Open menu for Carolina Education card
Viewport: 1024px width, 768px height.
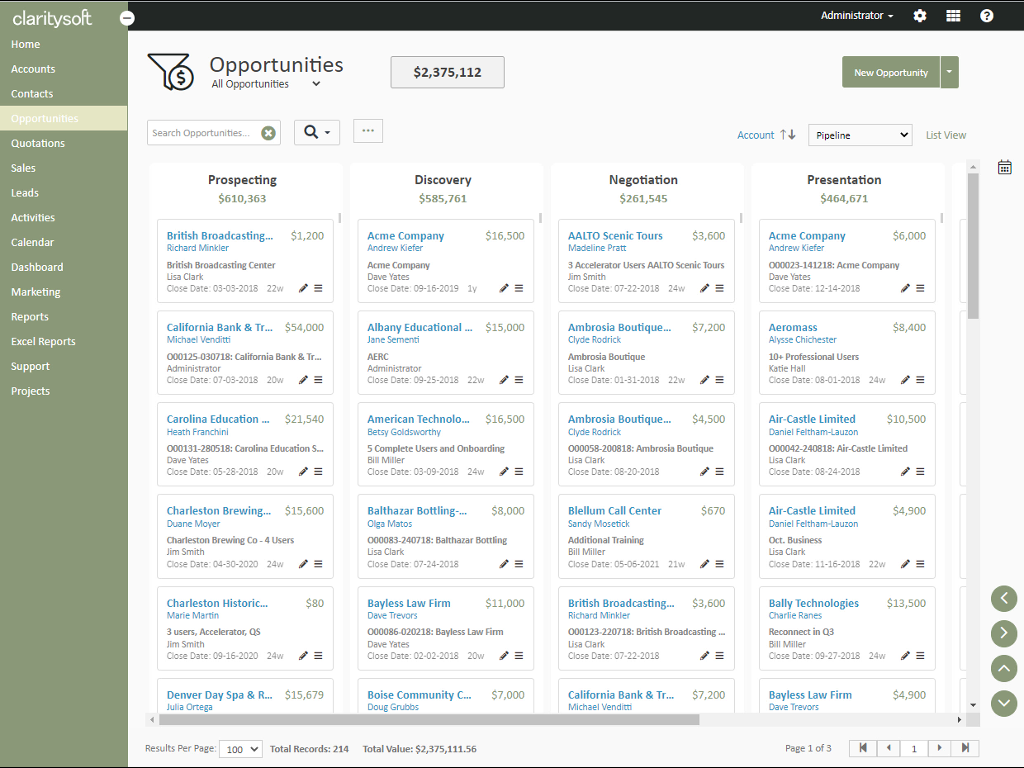click(x=318, y=472)
